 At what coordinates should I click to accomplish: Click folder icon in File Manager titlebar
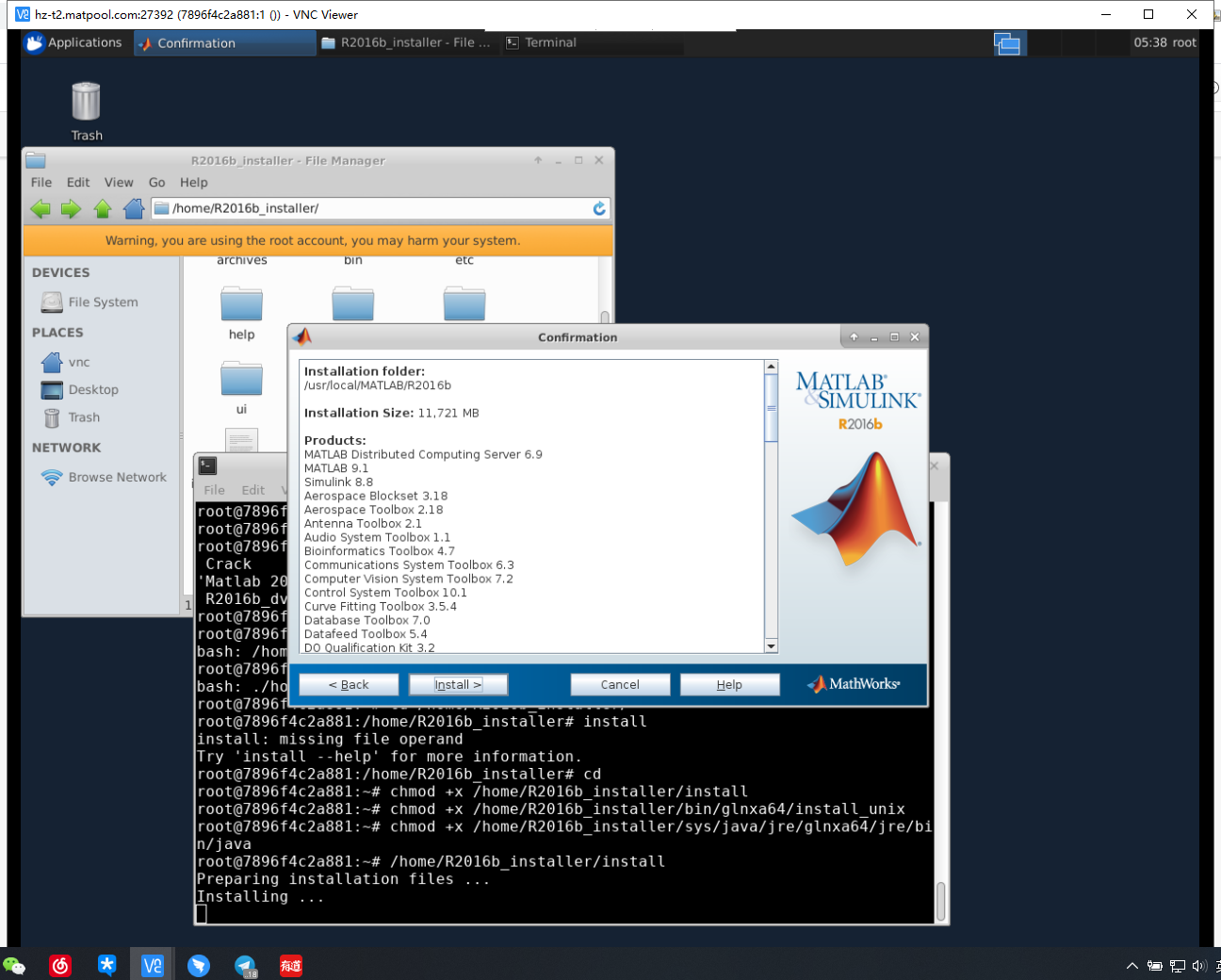click(x=36, y=160)
